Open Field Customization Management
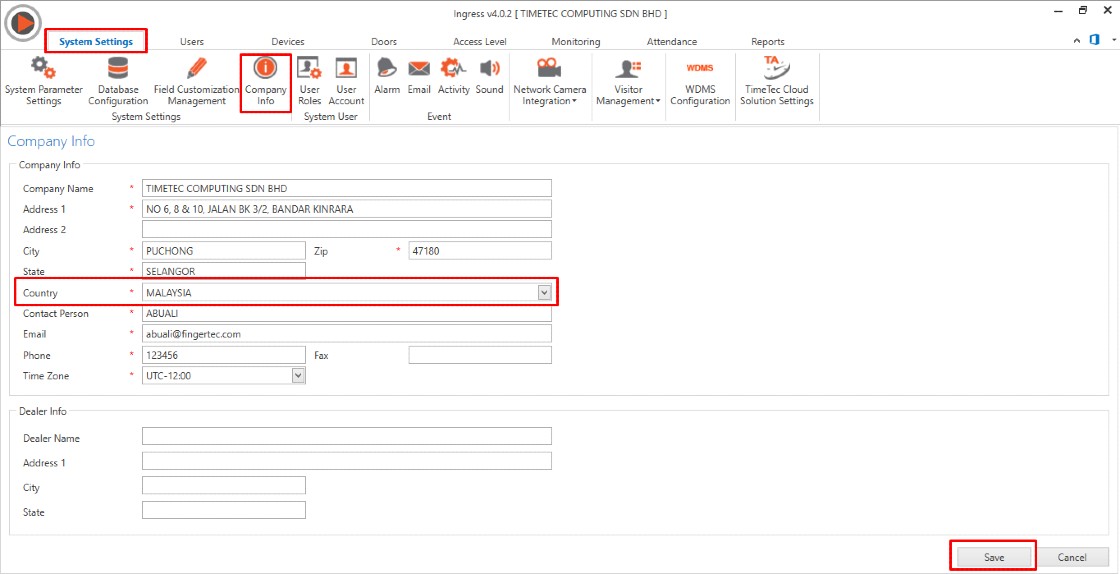Screen dimensions: 1120x574 coord(196,81)
